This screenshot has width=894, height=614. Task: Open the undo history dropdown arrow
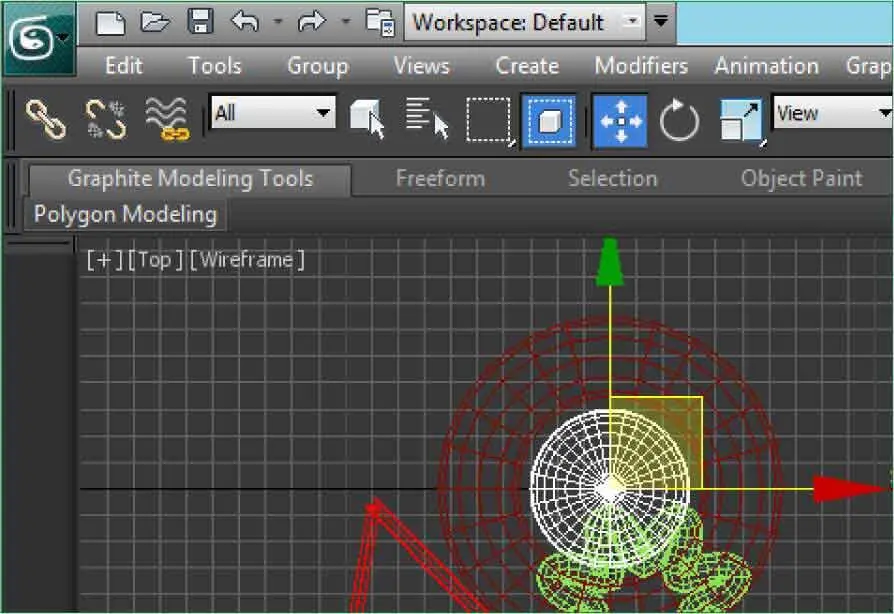click(x=278, y=22)
